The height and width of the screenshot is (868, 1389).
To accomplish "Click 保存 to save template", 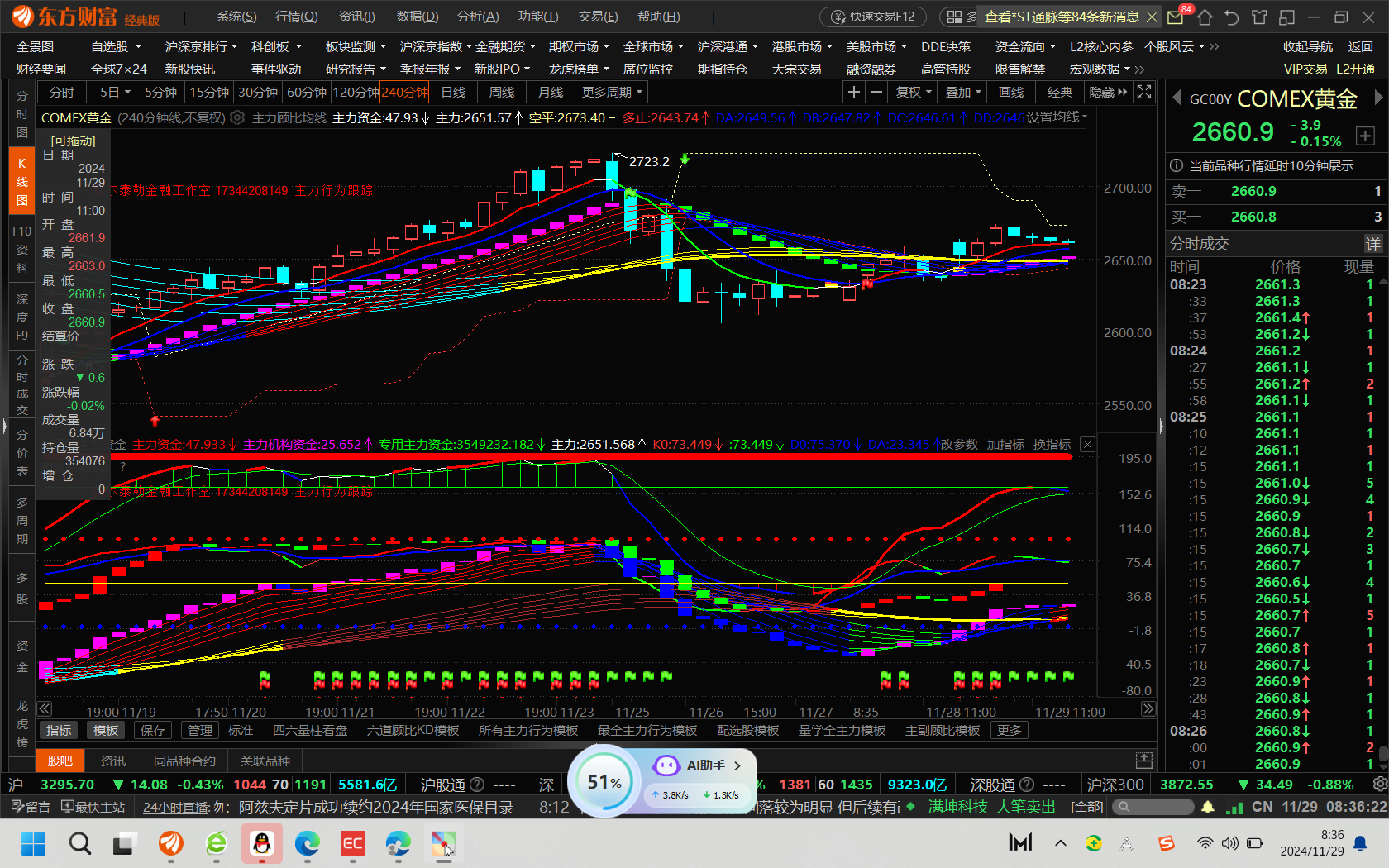I will pos(153,730).
